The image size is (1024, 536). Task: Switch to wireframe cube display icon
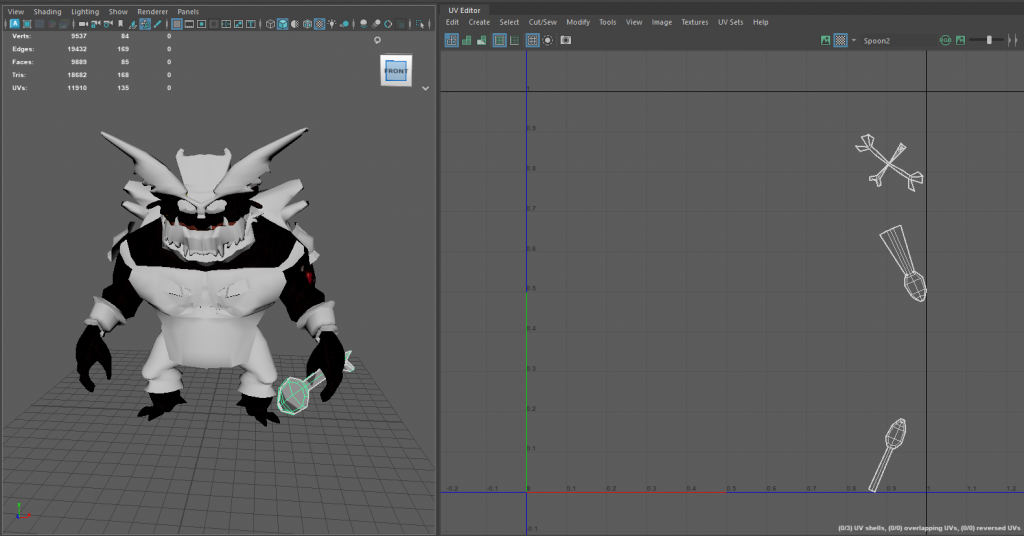click(270, 24)
